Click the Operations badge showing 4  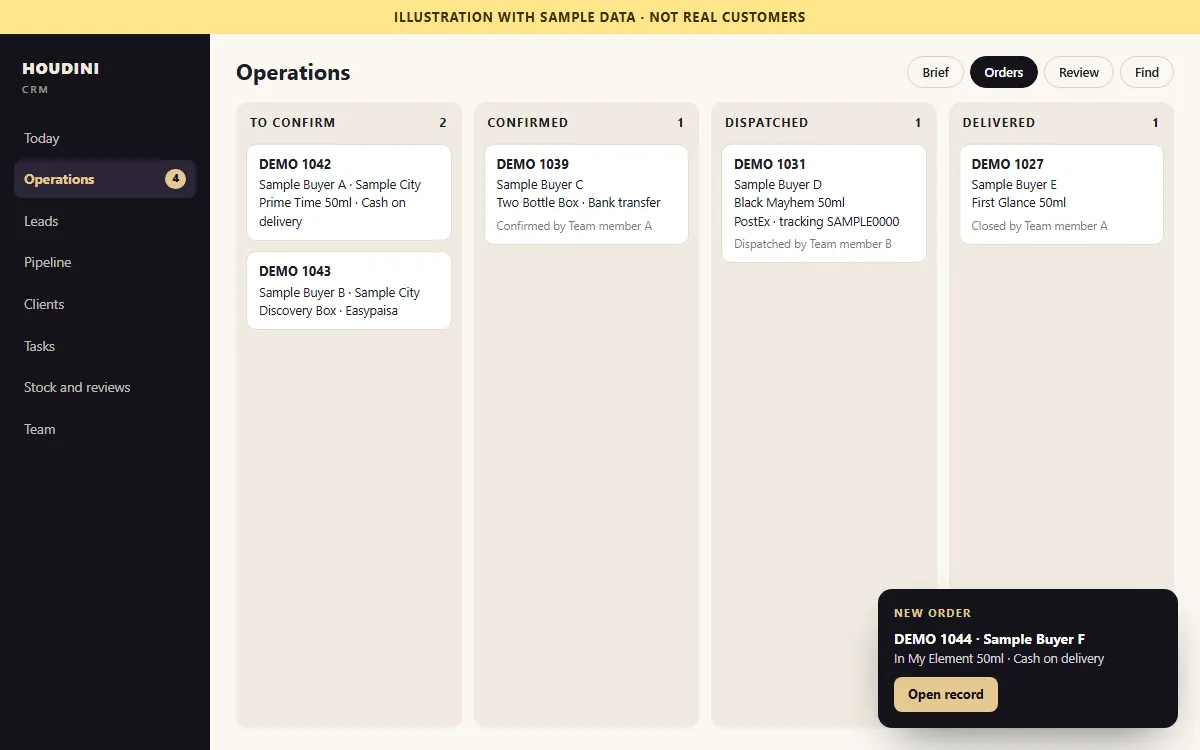175,179
